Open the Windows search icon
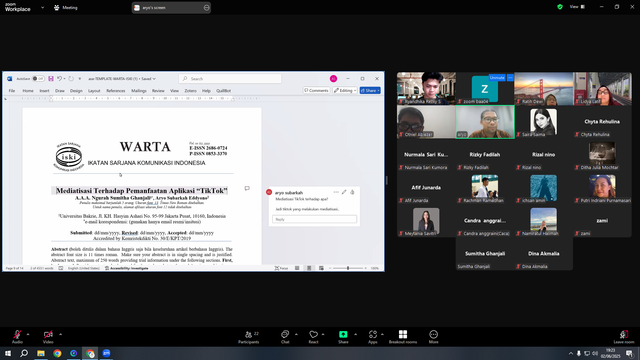 pos(24,353)
